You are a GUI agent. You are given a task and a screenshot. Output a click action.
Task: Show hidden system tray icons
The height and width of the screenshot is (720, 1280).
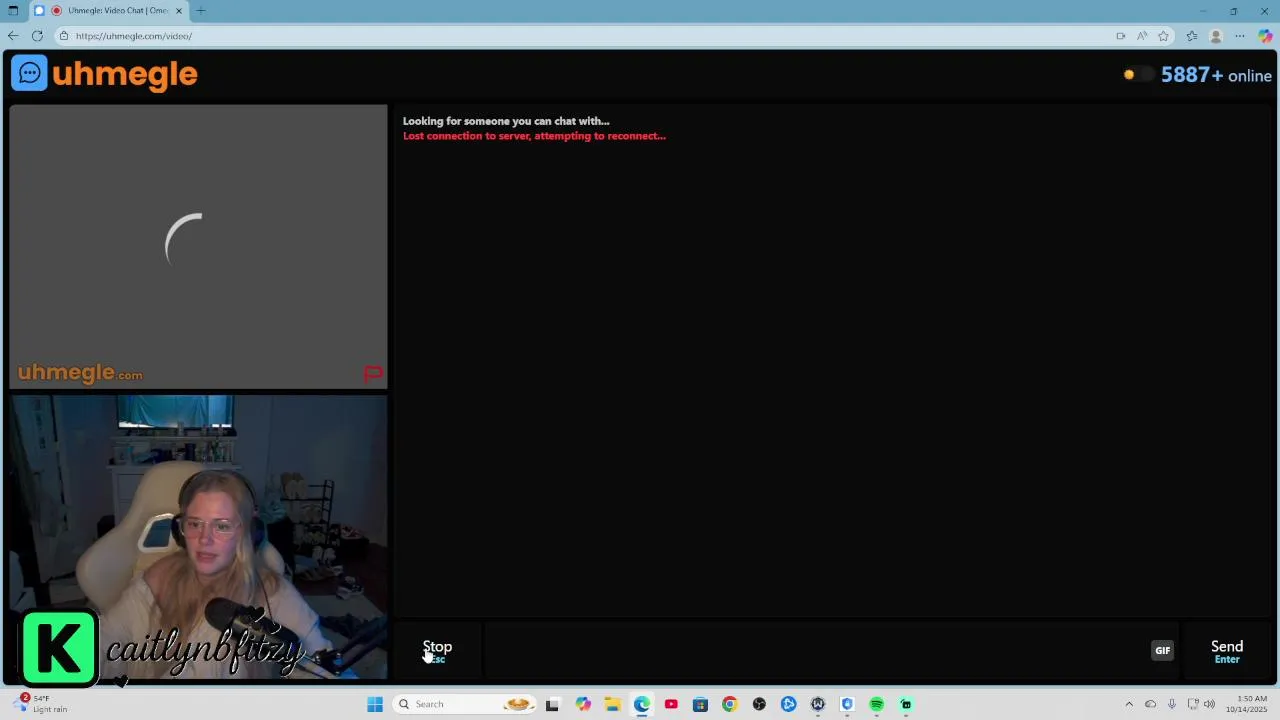[1129, 704]
